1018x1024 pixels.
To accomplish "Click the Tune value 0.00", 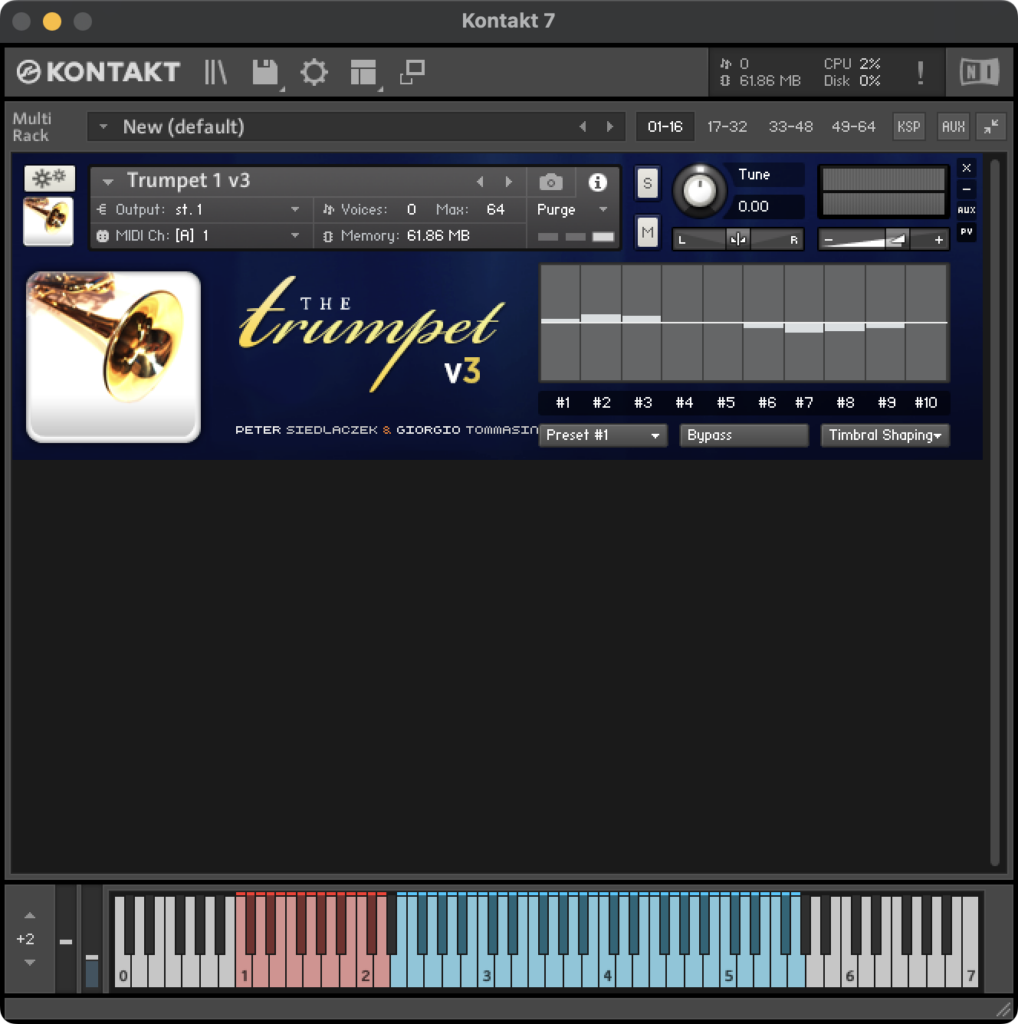I will click(x=753, y=206).
